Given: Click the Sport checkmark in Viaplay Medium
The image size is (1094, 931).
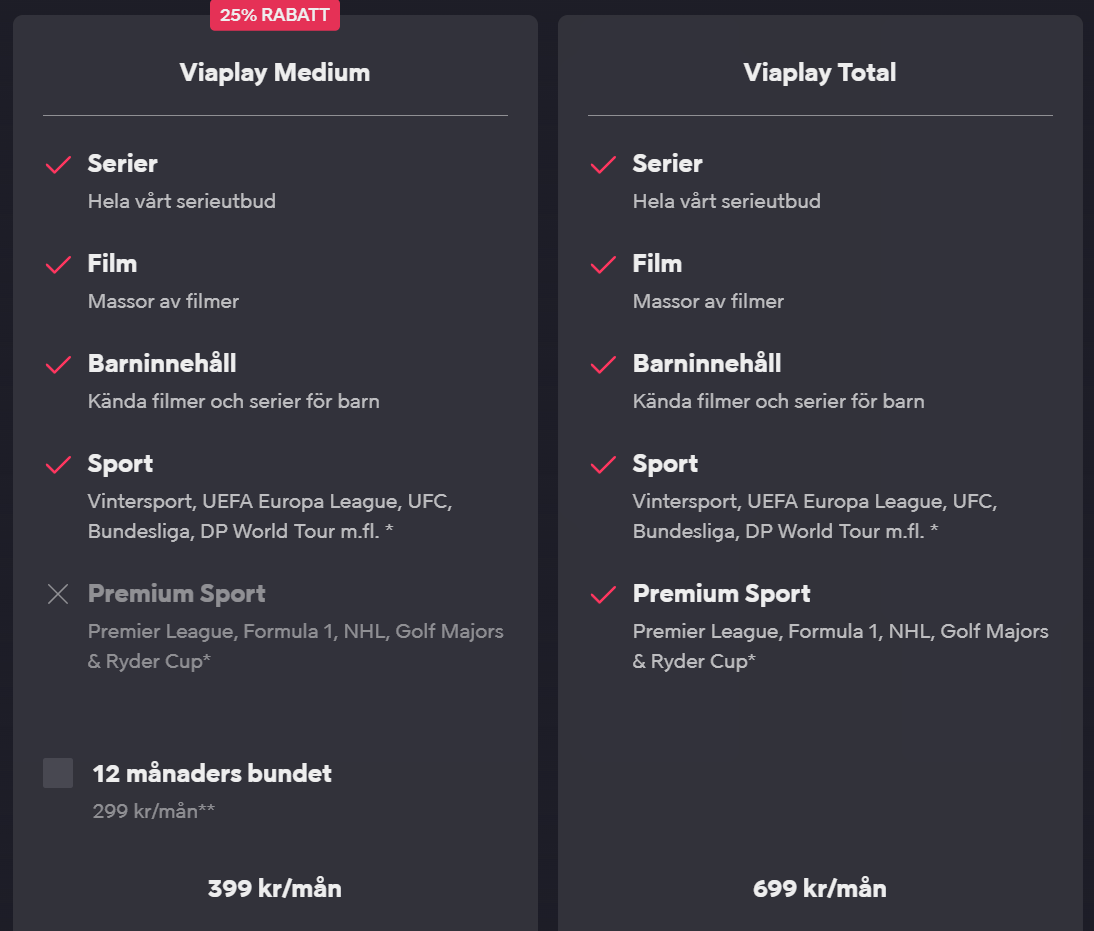Looking at the screenshot, I should pyautogui.click(x=58, y=464).
